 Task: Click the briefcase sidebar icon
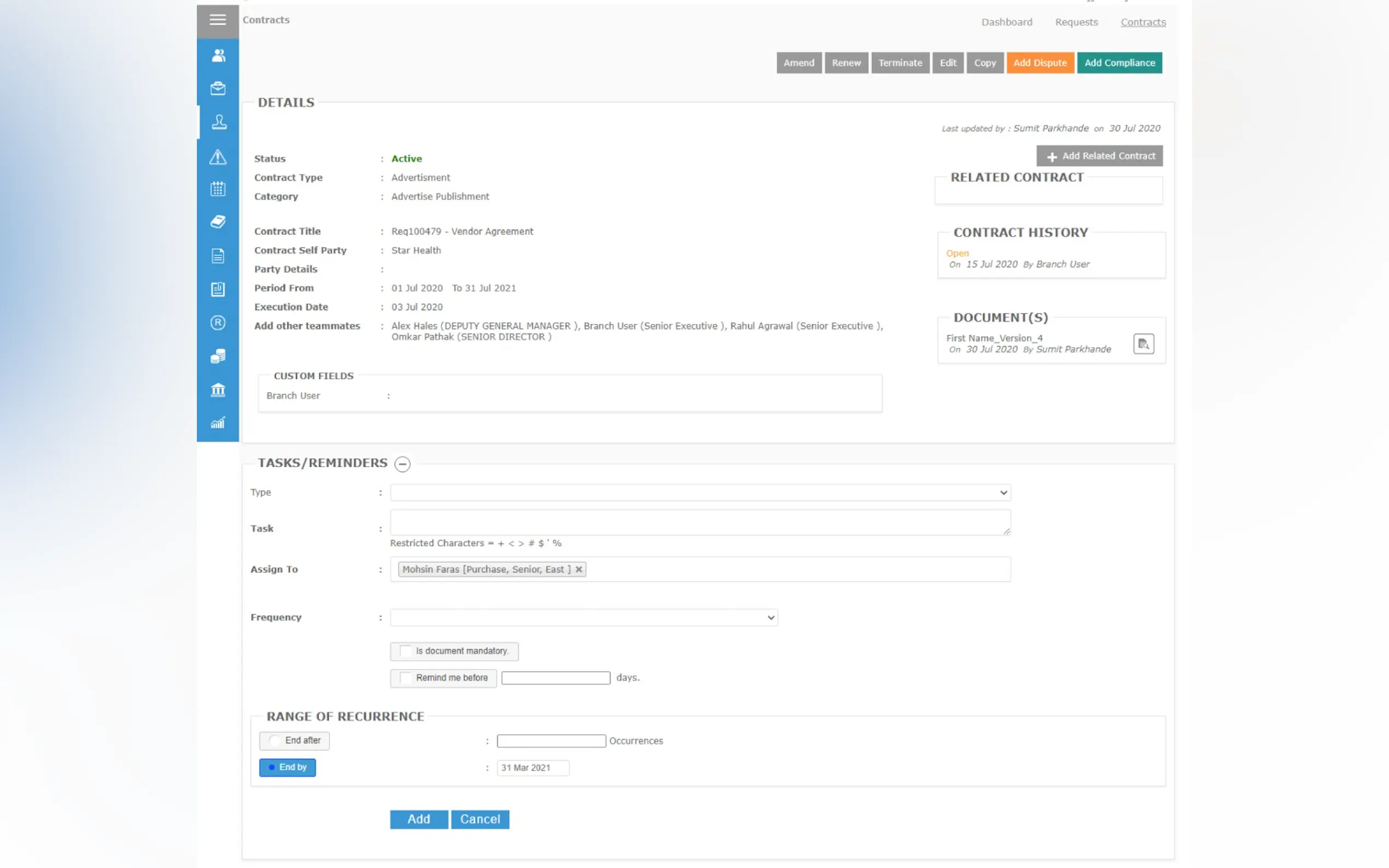[218, 89]
